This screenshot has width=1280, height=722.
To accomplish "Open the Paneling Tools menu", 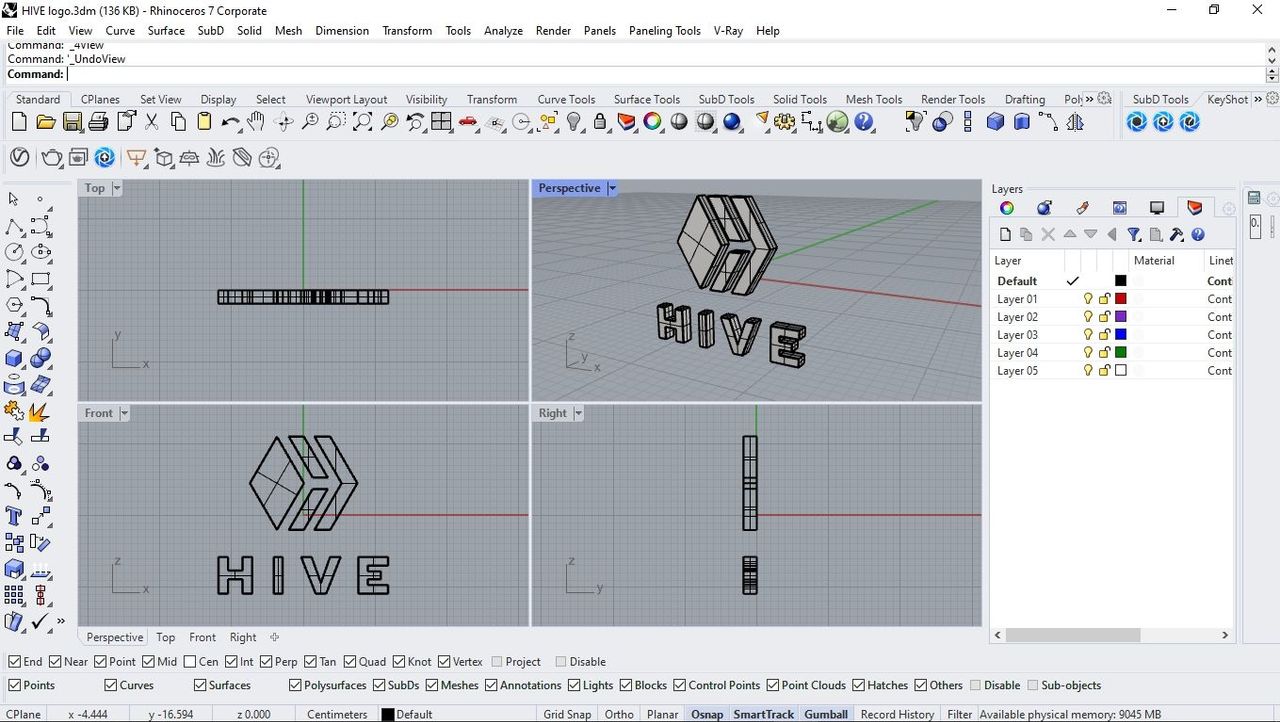I will 665,31.
